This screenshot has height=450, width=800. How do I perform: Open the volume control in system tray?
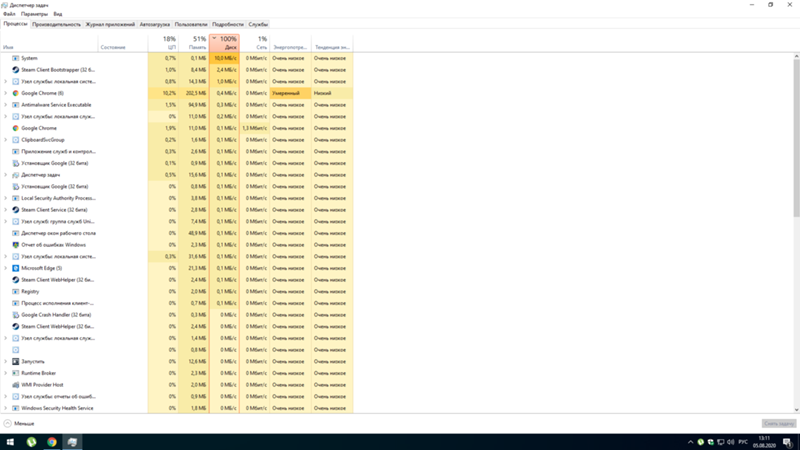tap(731, 442)
